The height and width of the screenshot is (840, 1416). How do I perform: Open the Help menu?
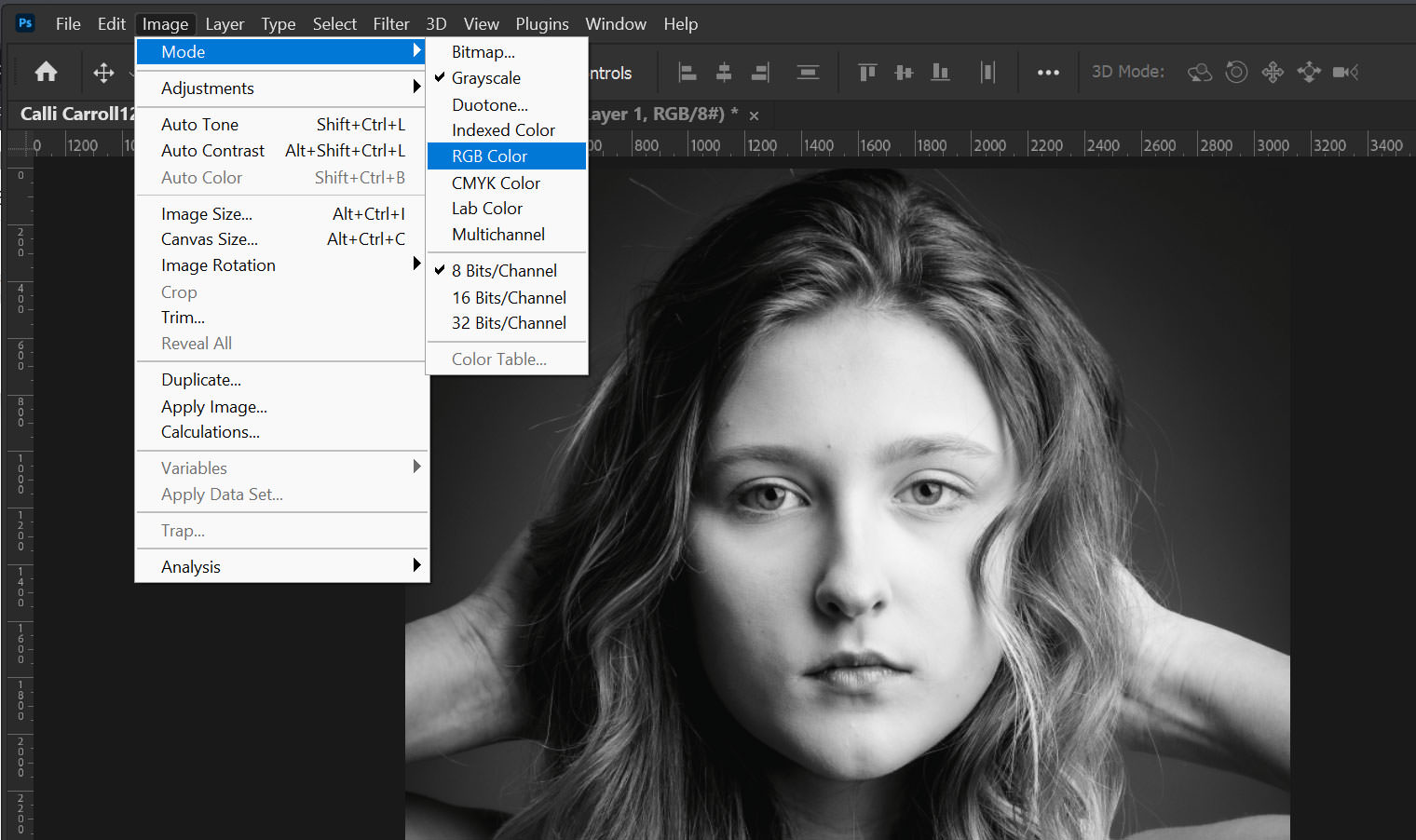681,24
